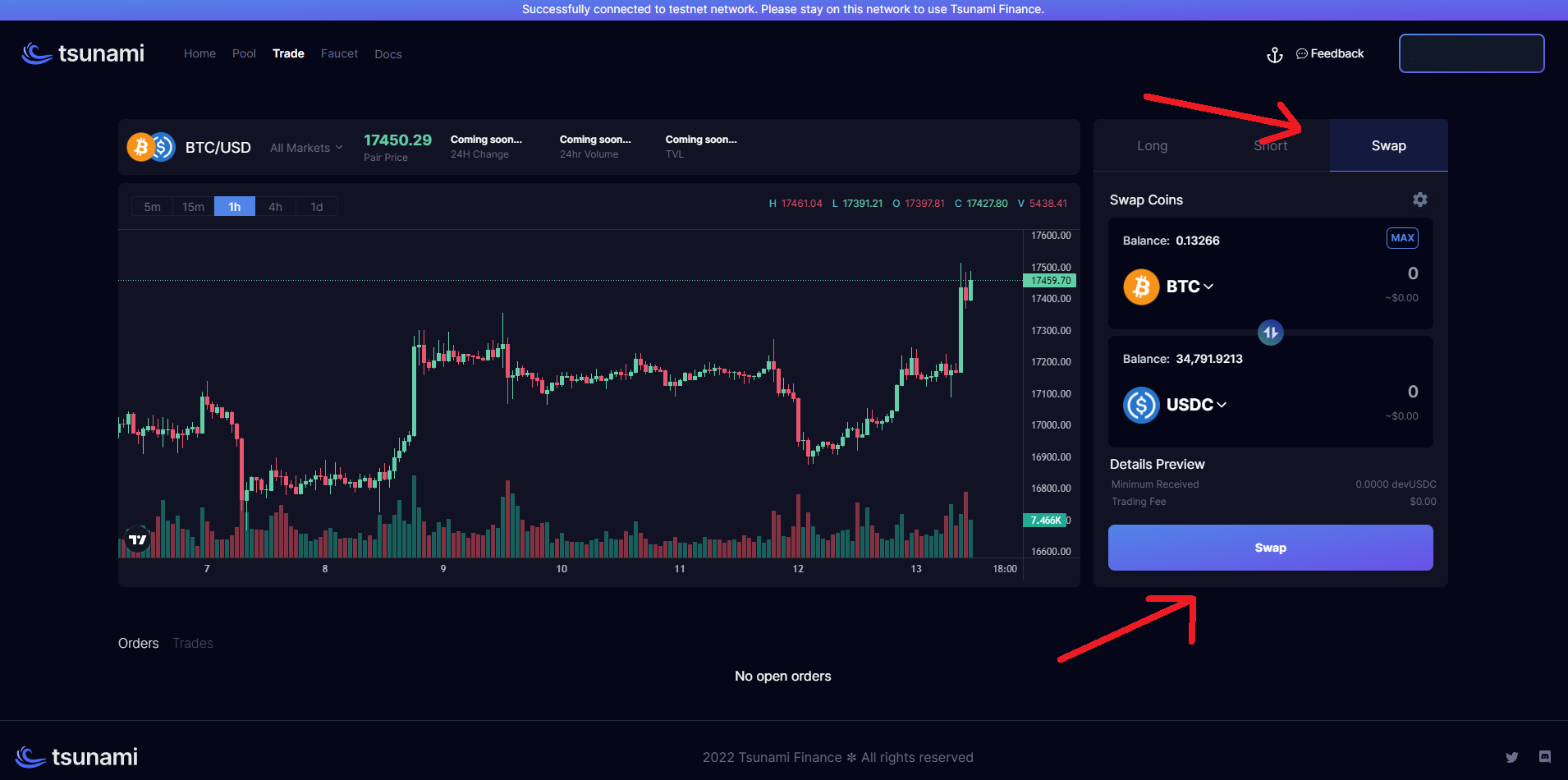Click the chart high value 17461.04
1568x780 pixels.
pos(801,204)
